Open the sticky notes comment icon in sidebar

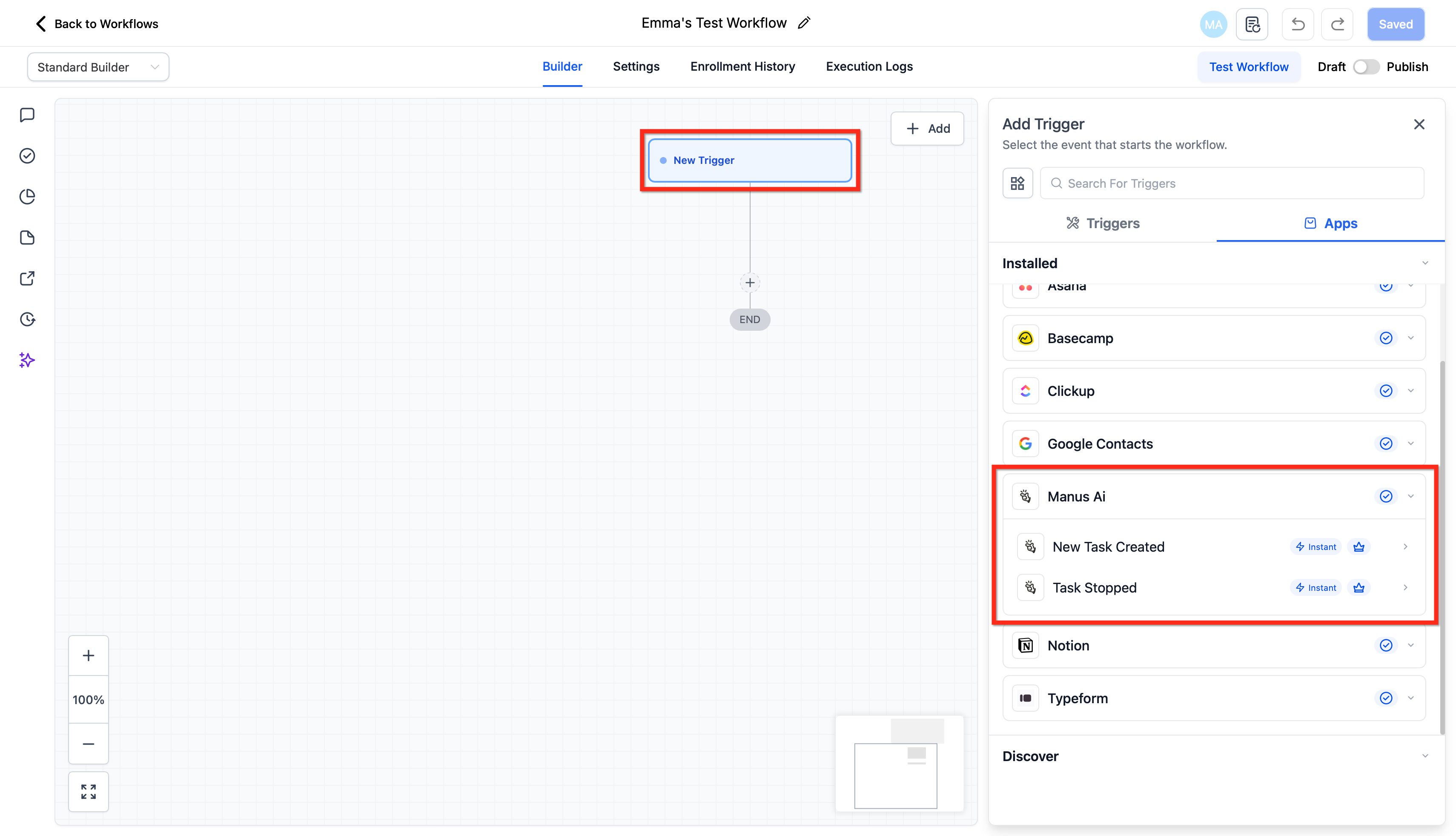click(x=27, y=115)
